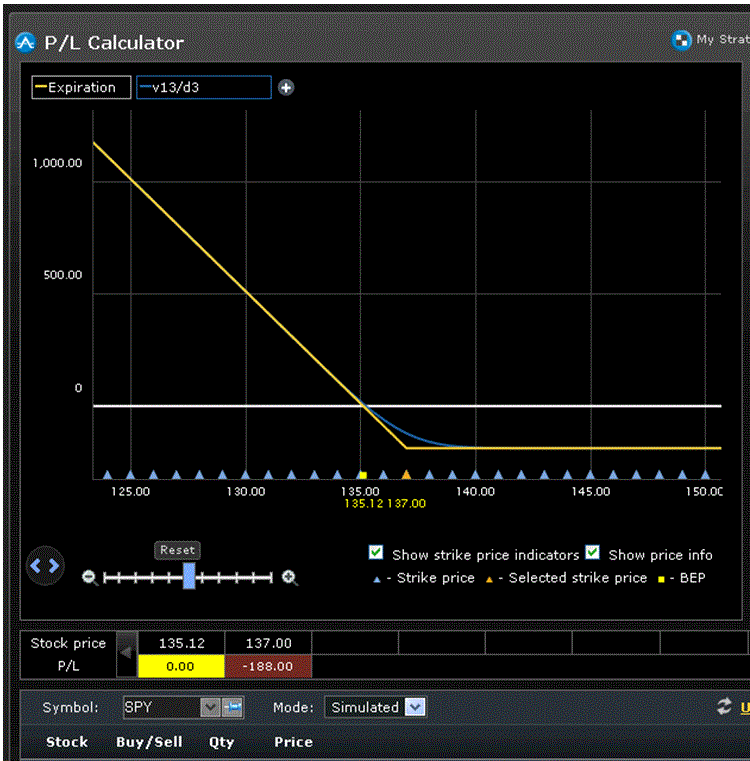This screenshot has height=761, width=750.
Task: Uncheck Show strike price indicators
Action: [x=376, y=553]
